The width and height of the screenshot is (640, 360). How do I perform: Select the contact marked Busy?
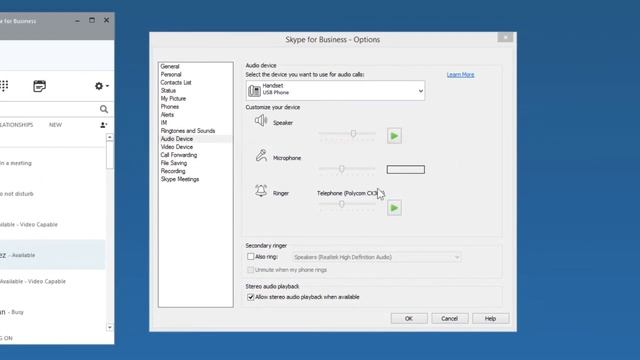(53, 312)
